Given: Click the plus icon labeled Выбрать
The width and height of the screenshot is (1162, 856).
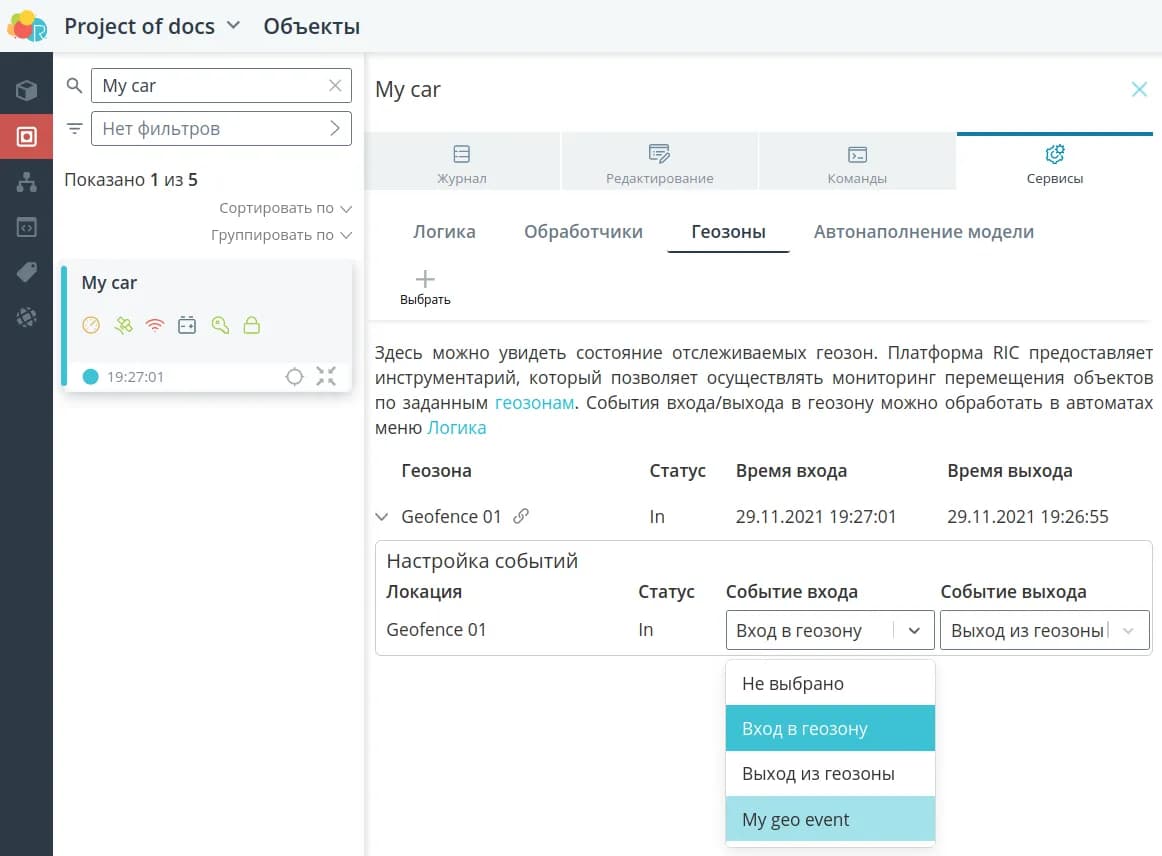Looking at the screenshot, I should tap(425, 286).
